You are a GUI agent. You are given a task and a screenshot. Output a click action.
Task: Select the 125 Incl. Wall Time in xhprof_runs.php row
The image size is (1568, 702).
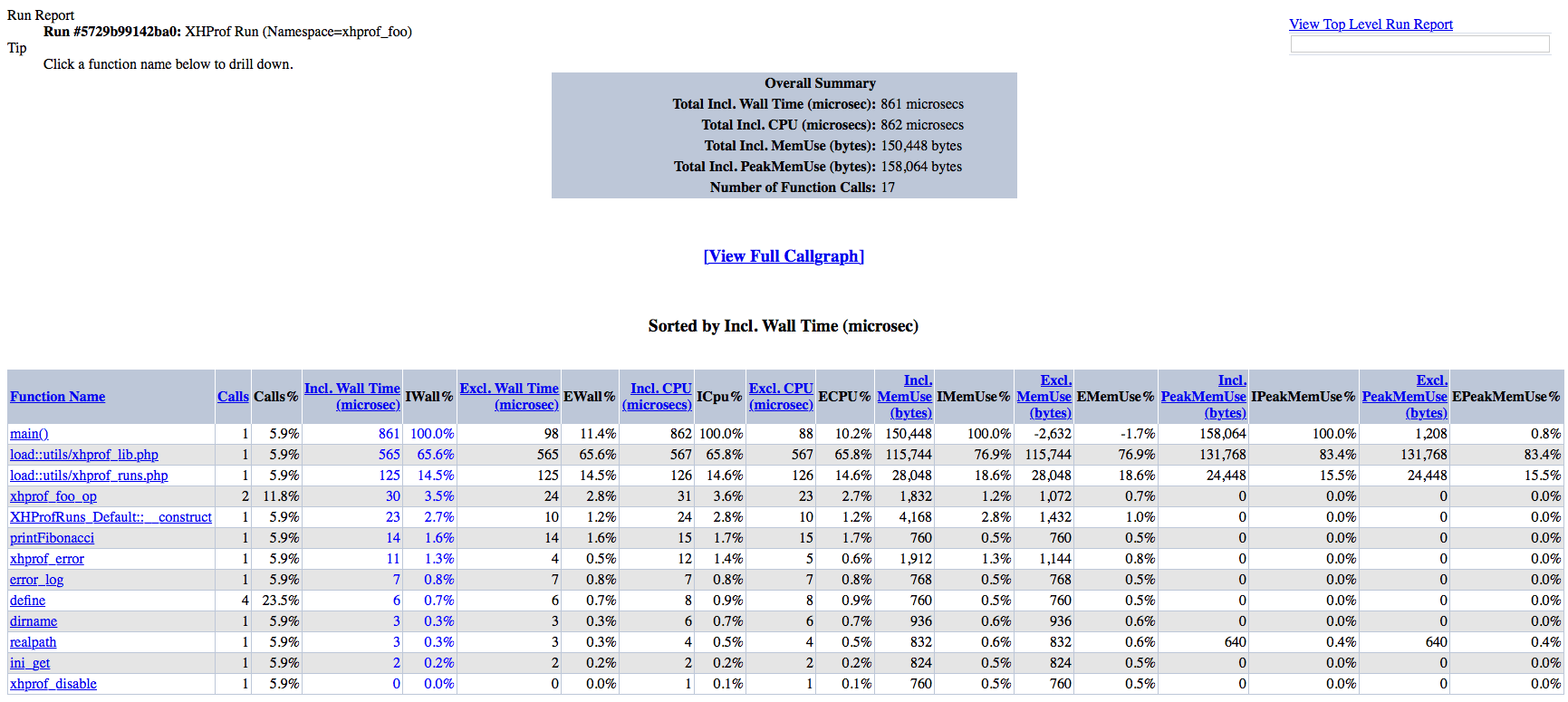[390, 476]
